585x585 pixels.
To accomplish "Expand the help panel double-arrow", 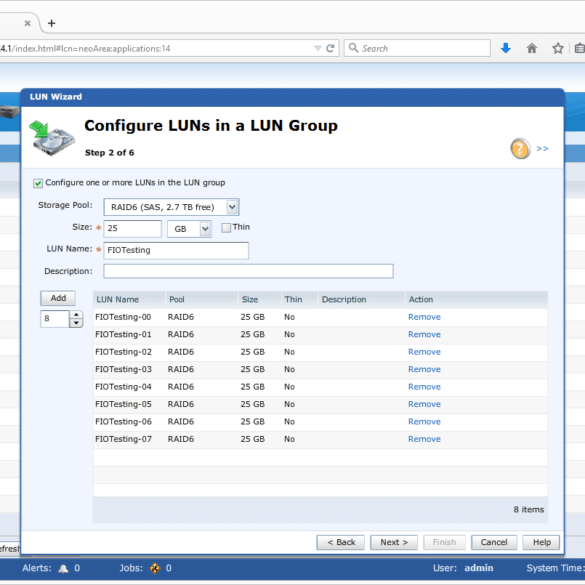I will 542,148.
